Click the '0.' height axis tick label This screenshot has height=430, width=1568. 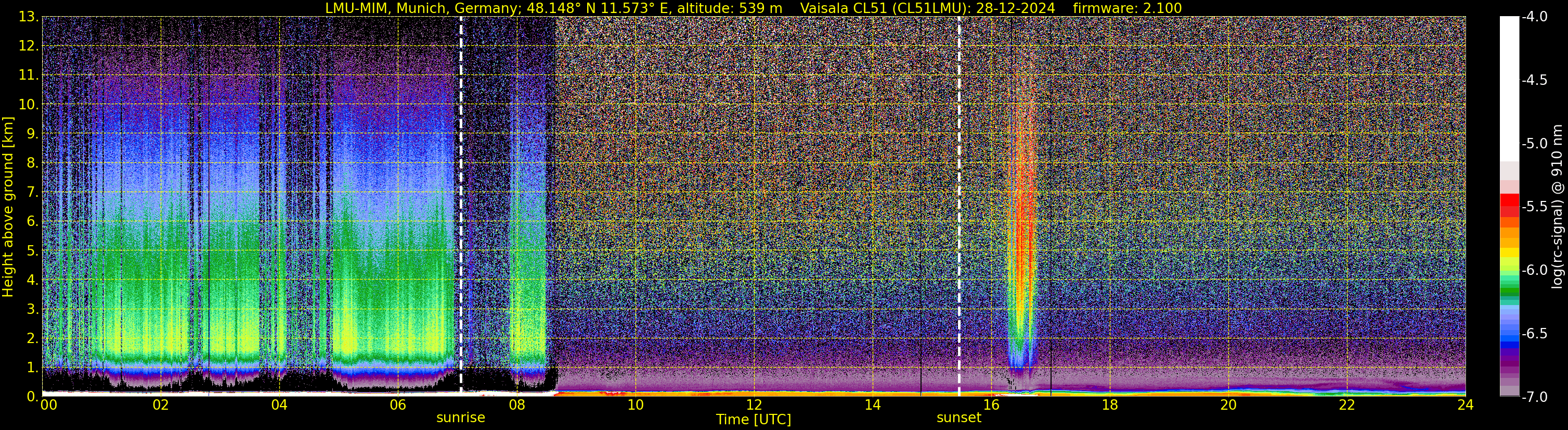pyautogui.click(x=32, y=397)
